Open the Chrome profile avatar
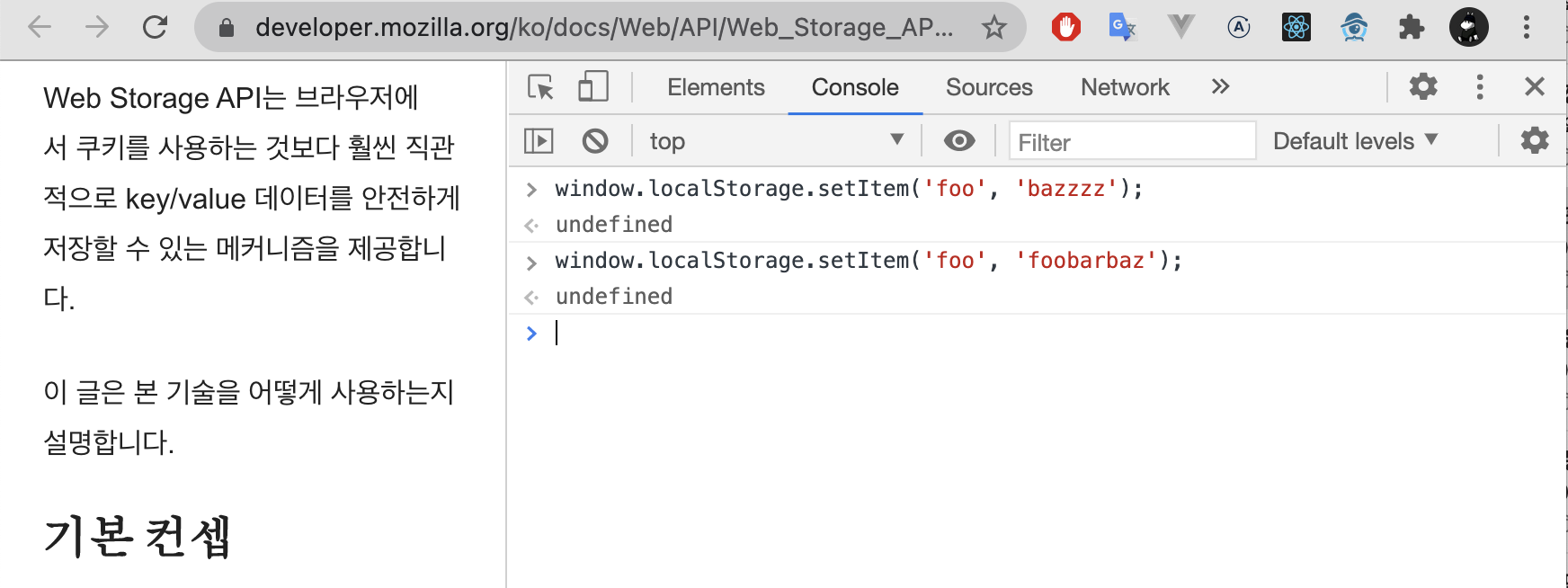The image size is (1568, 588). (x=1469, y=27)
